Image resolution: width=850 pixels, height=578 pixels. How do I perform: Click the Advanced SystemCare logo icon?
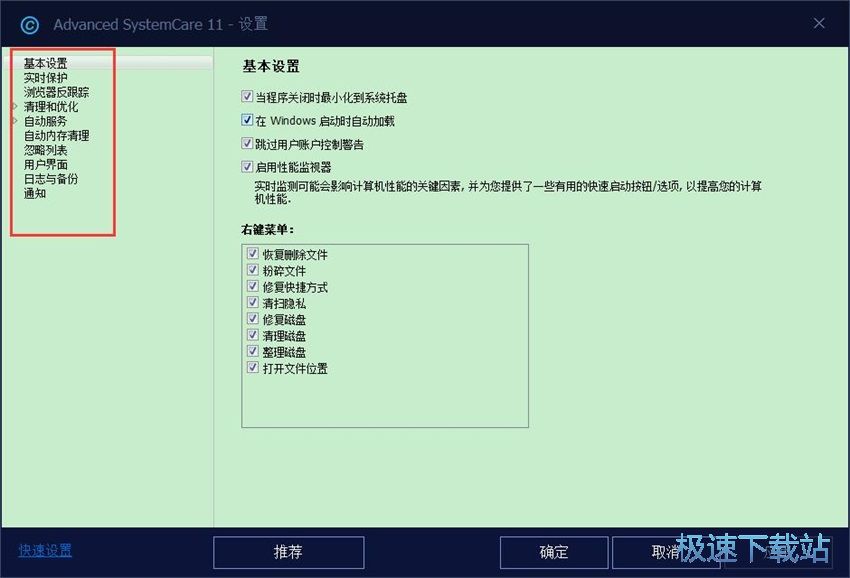[x=29, y=25]
